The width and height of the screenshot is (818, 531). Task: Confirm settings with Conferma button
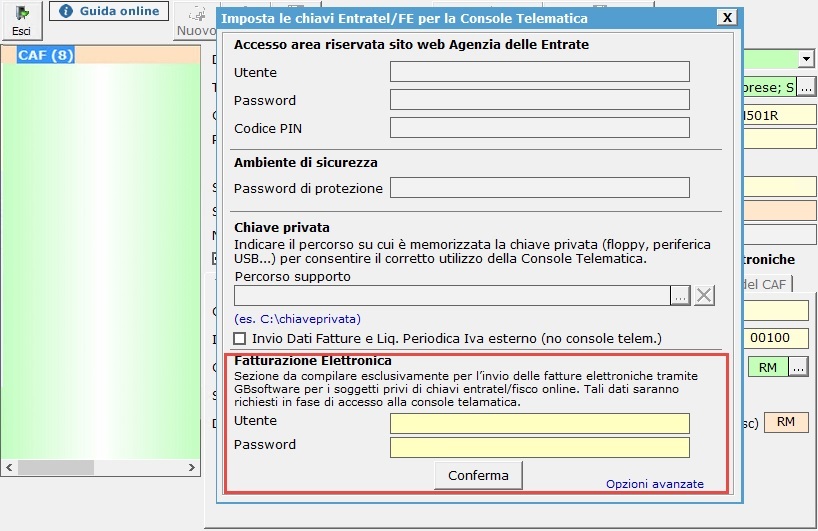478,476
